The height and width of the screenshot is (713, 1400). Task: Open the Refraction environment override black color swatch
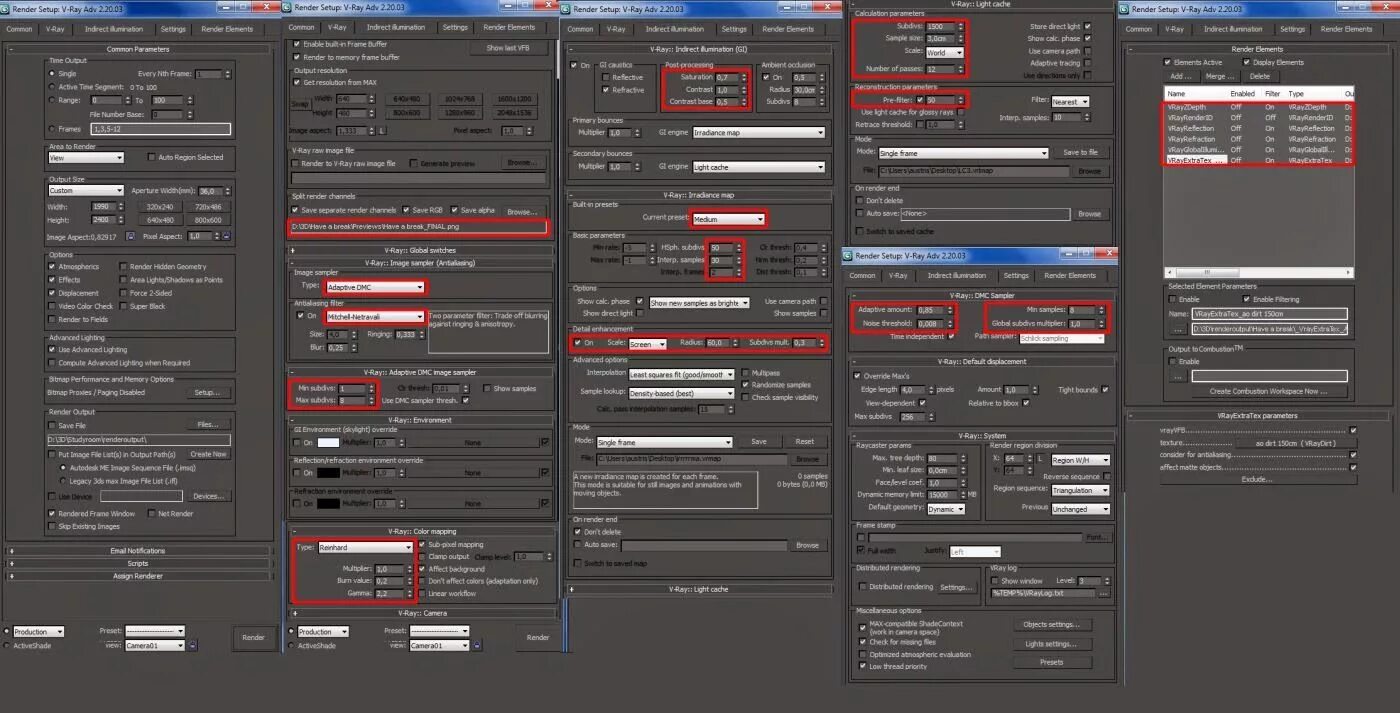pyautogui.click(x=328, y=503)
